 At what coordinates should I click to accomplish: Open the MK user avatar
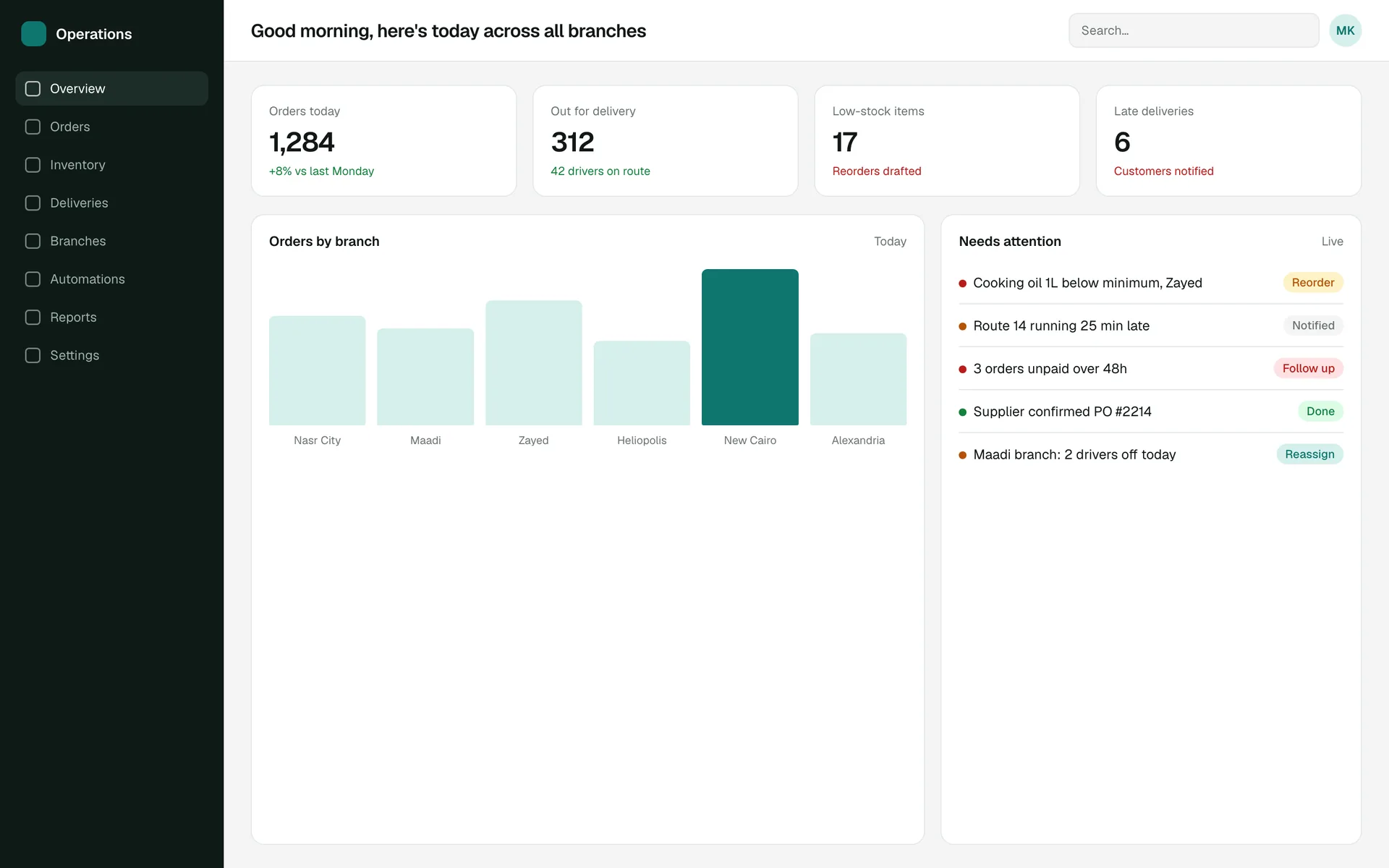pyautogui.click(x=1345, y=30)
